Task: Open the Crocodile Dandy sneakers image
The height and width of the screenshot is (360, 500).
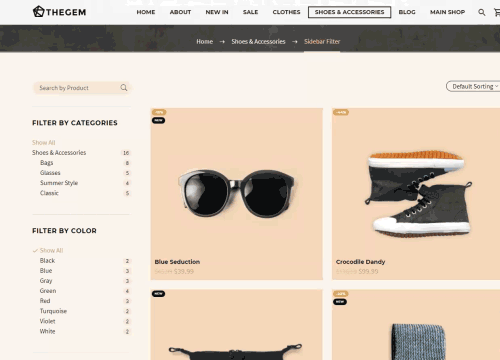Action: [418, 193]
